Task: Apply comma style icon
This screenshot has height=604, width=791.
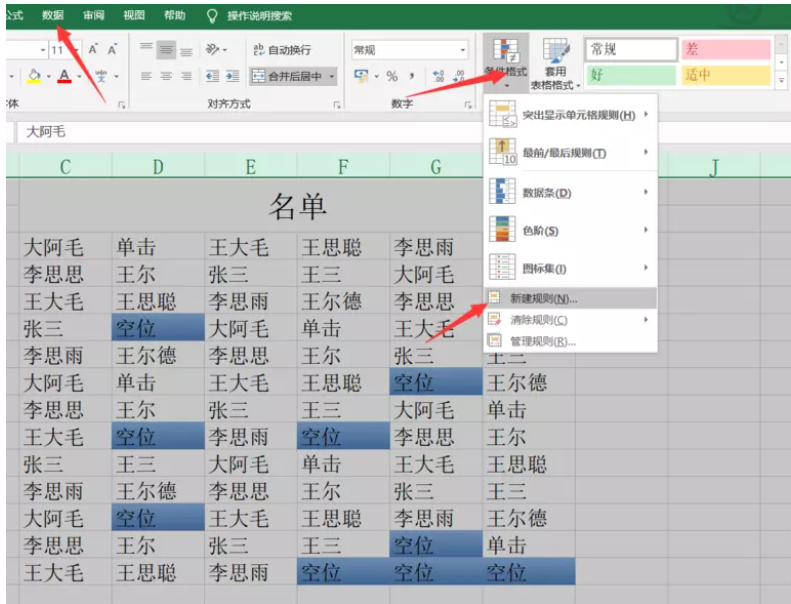Action: (x=412, y=76)
